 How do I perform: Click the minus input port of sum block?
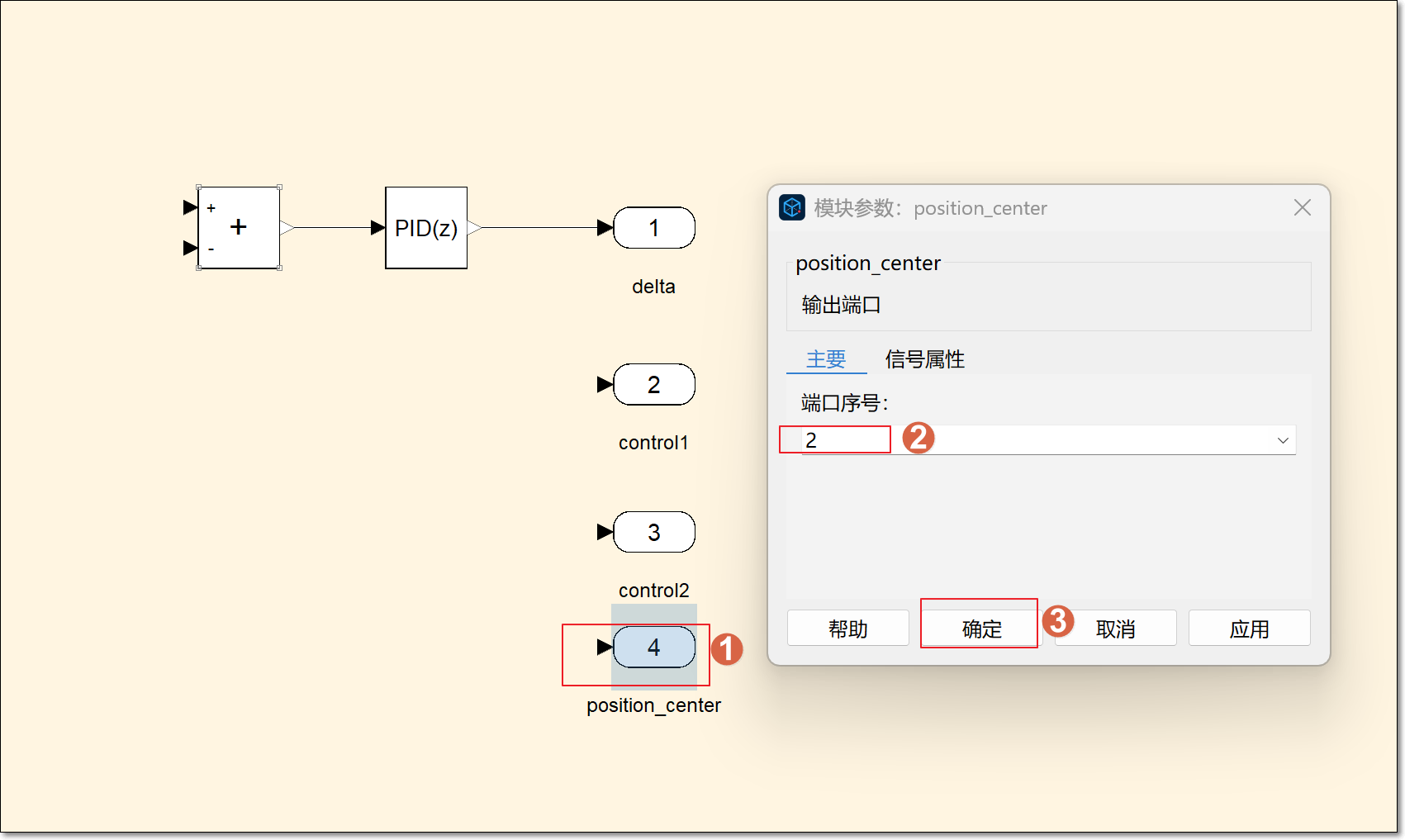point(191,248)
